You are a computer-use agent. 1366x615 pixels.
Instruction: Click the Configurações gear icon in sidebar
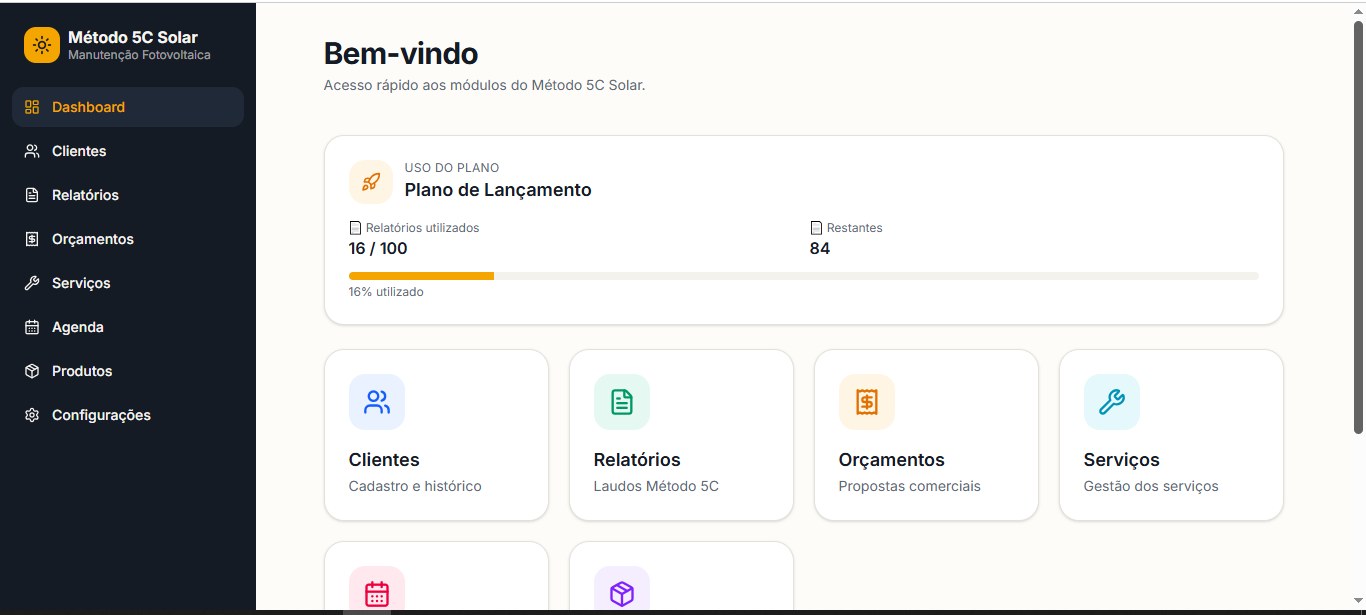[32, 415]
